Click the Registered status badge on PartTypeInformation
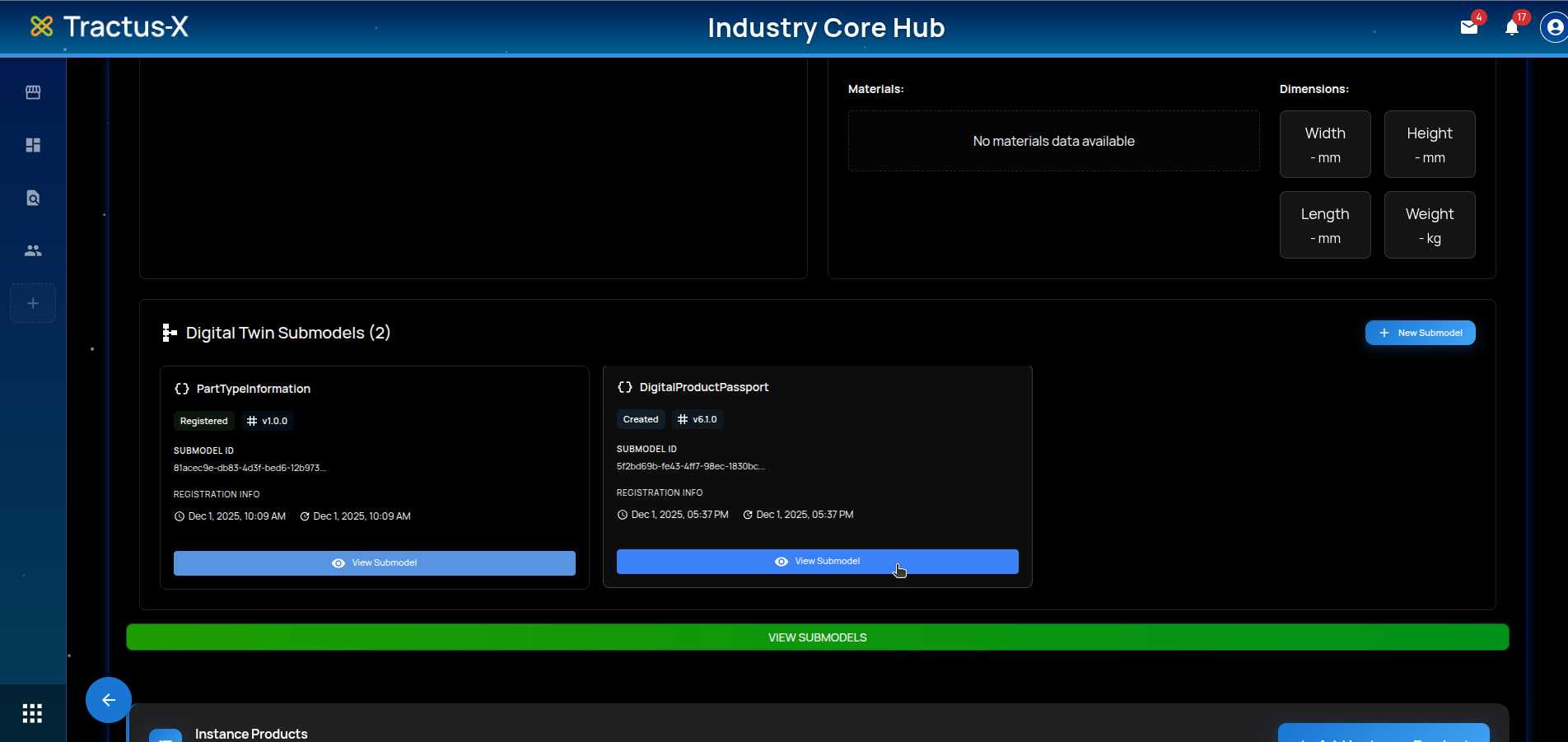The height and width of the screenshot is (742, 1568). [203, 421]
